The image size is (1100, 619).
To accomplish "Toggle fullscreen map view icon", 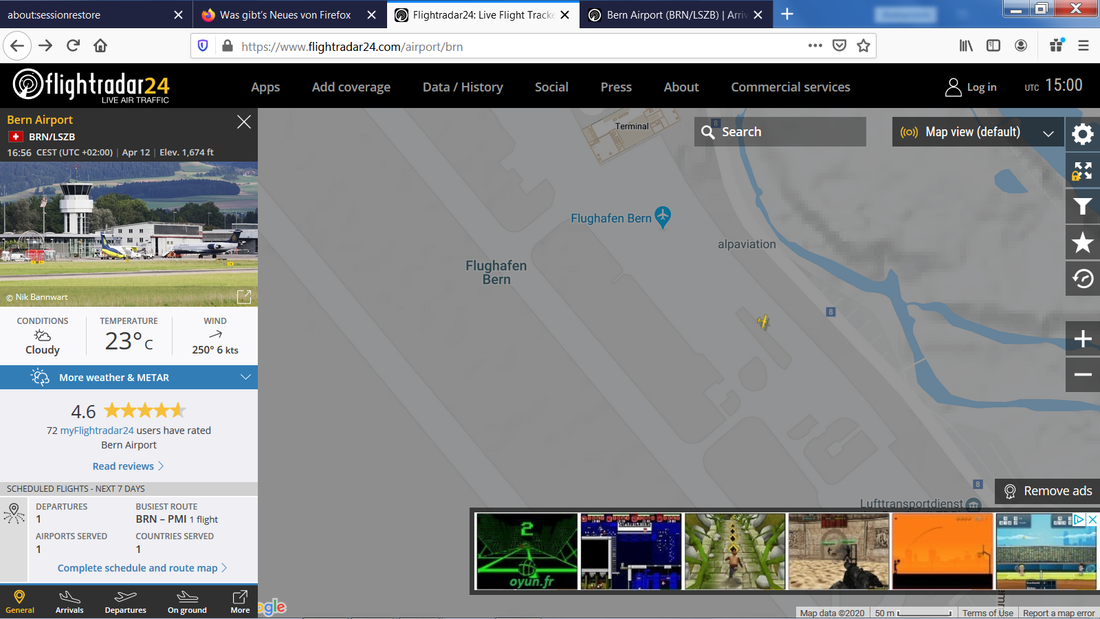I will pos(1082,171).
